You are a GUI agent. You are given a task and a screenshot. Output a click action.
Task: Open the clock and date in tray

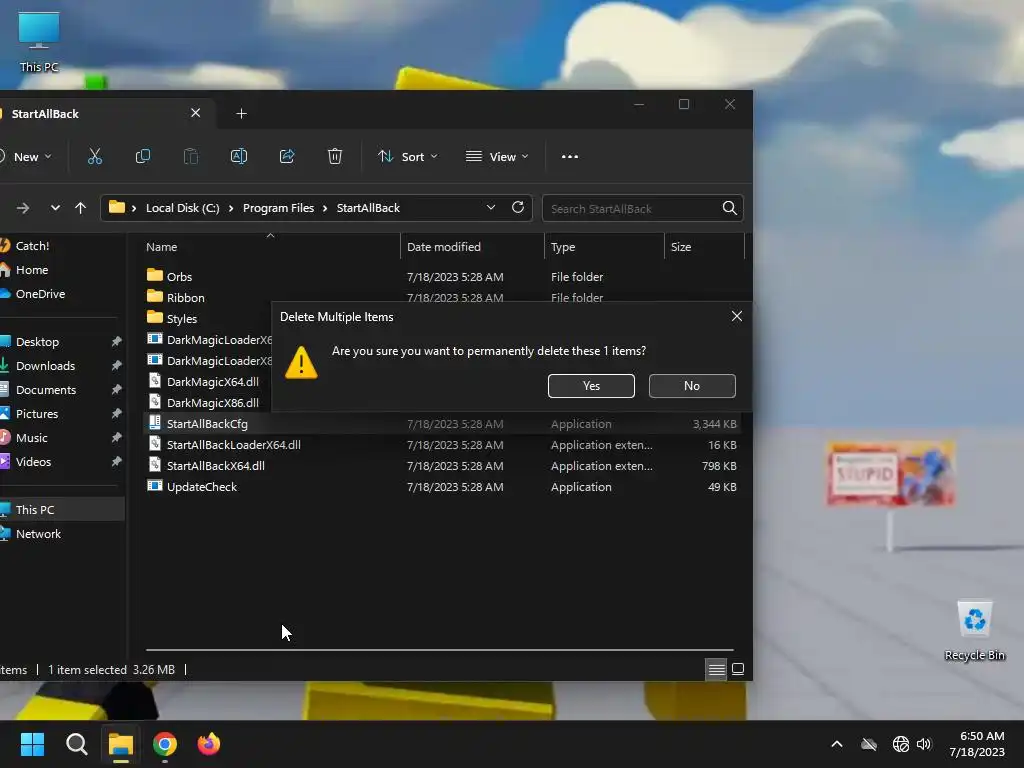pyautogui.click(x=976, y=744)
